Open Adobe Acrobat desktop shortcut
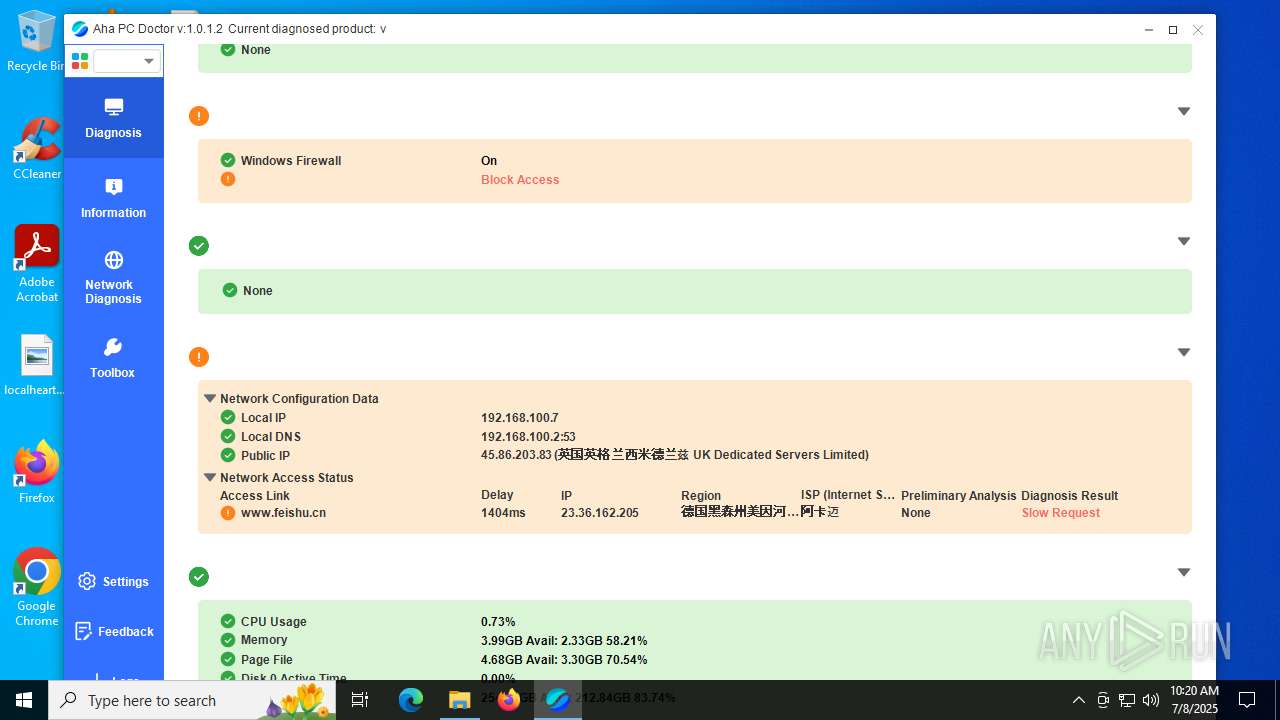 click(37, 264)
